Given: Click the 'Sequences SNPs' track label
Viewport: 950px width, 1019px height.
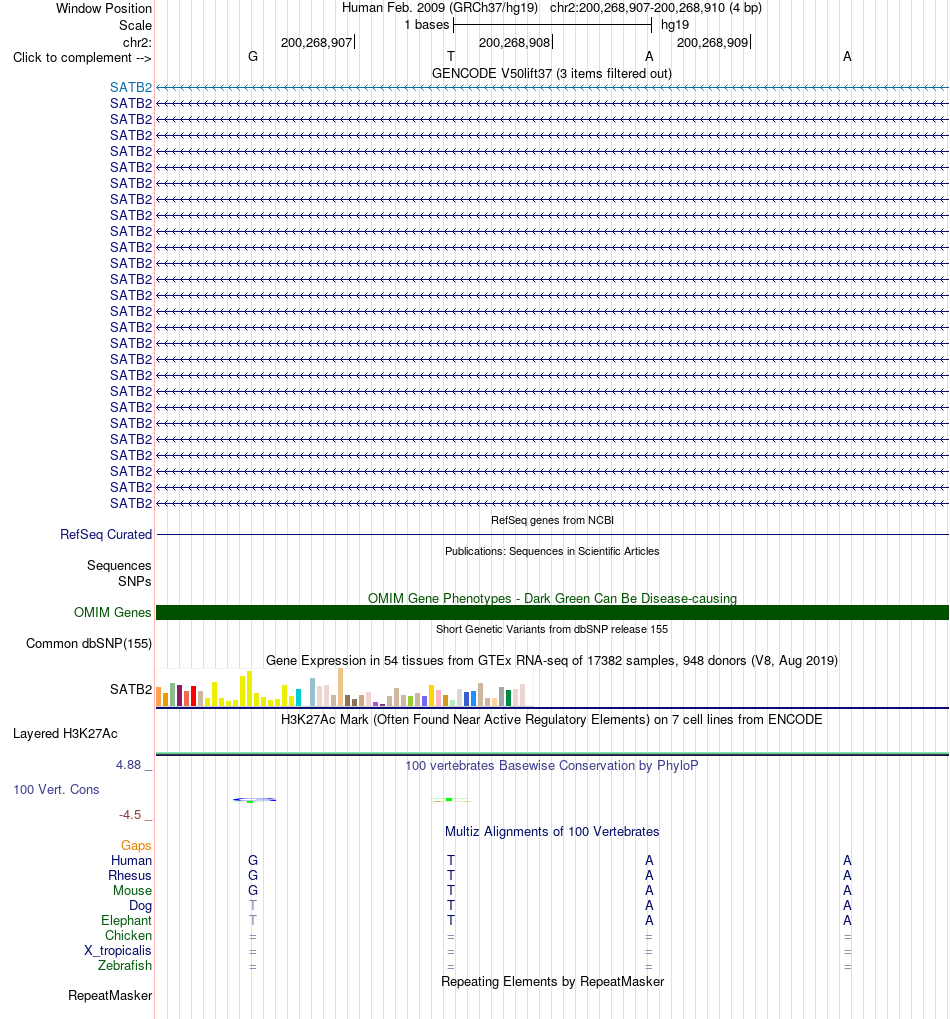Looking at the screenshot, I should (120, 573).
